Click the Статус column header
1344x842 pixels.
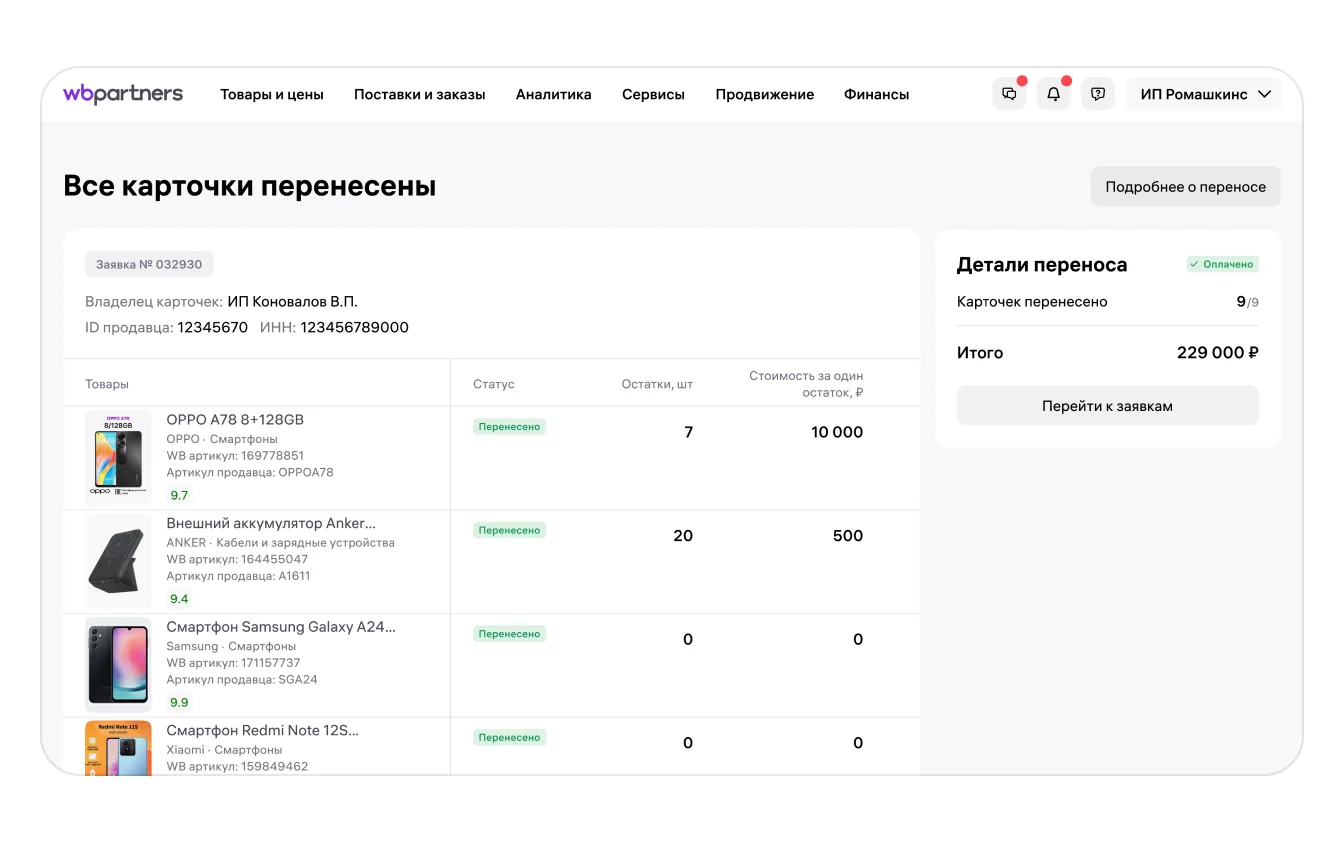pos(494,384)
